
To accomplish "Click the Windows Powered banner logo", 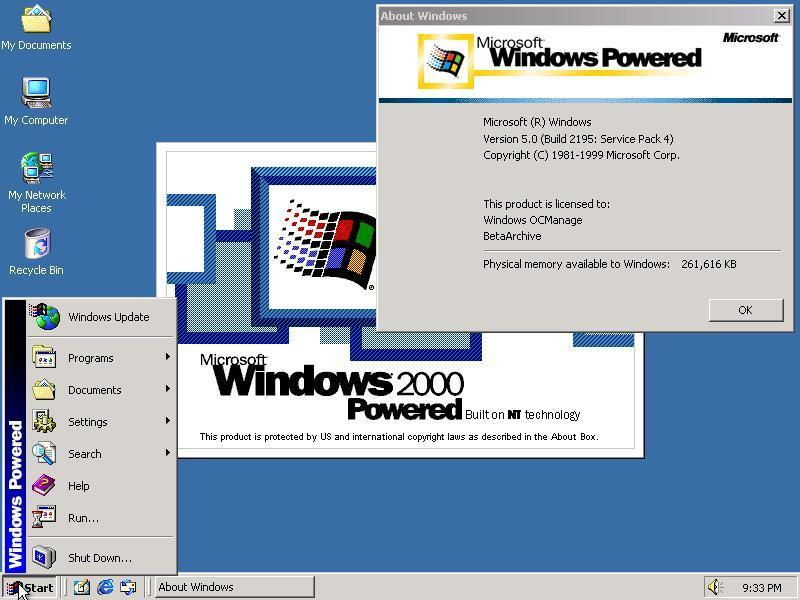I will tap(559, 60).
